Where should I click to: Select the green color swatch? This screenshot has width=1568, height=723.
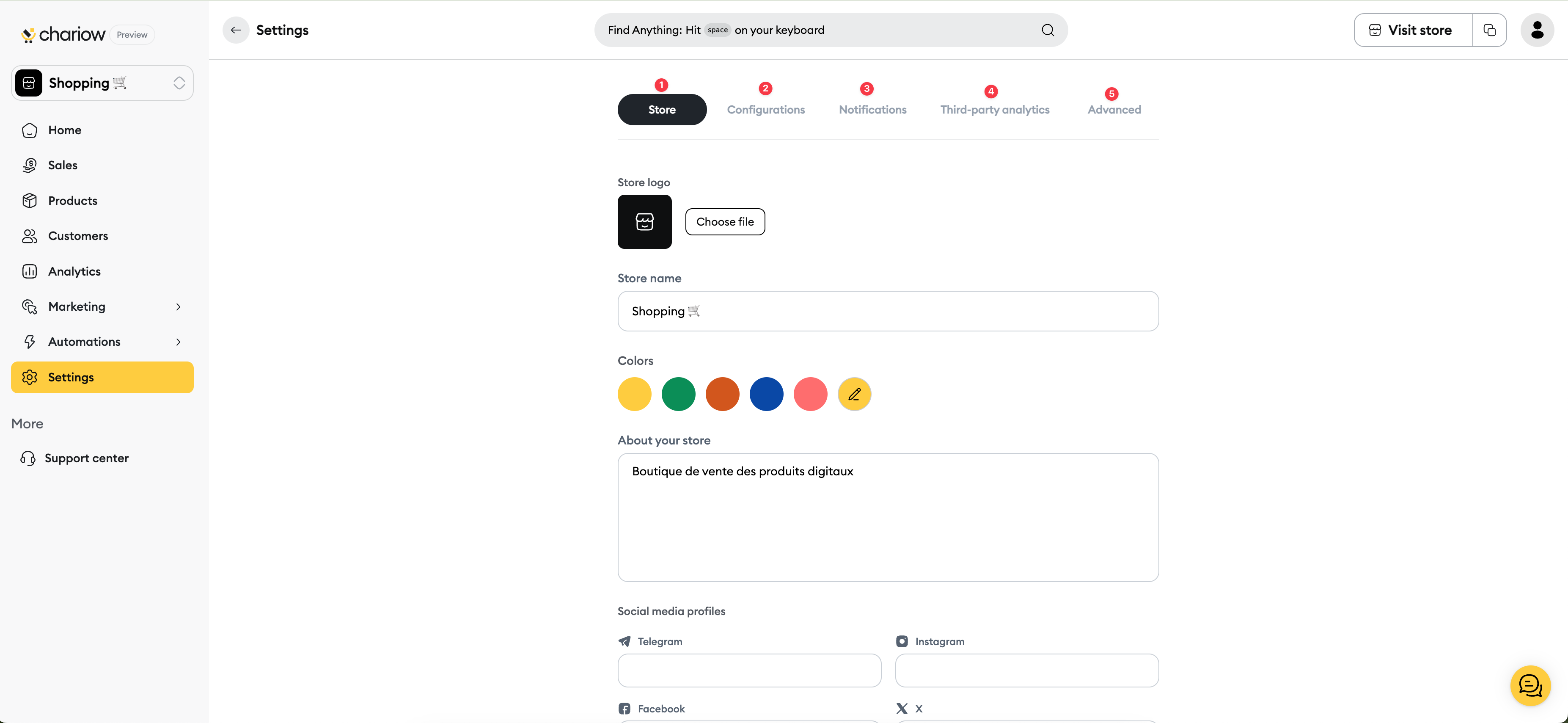click(x=678, y=394)
